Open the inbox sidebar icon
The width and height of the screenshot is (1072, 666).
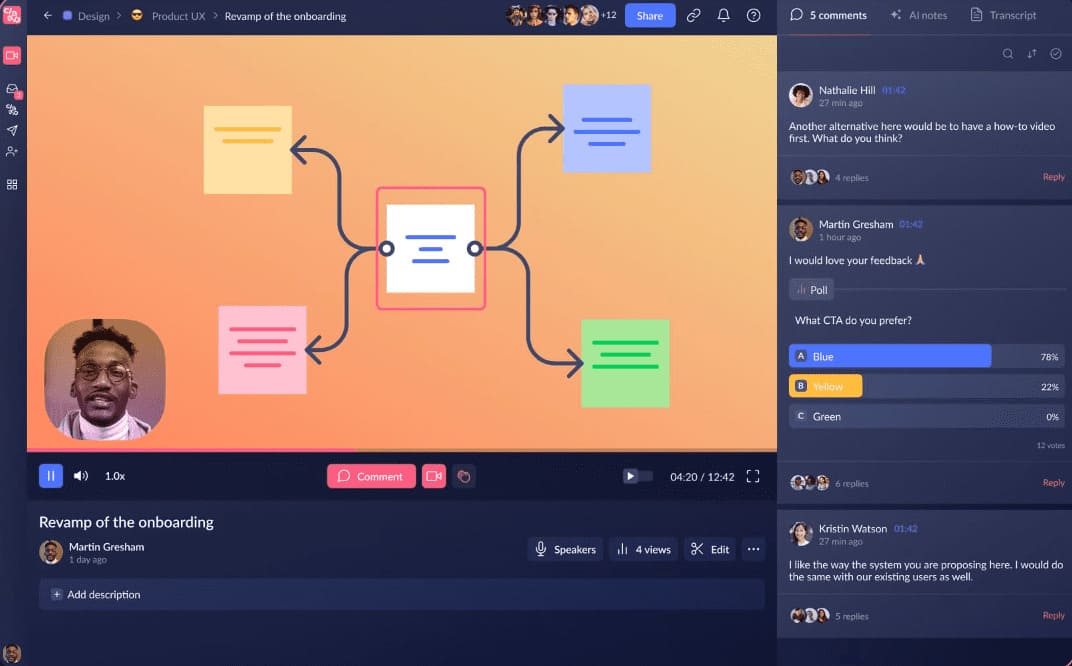click(x=12, y=90)
